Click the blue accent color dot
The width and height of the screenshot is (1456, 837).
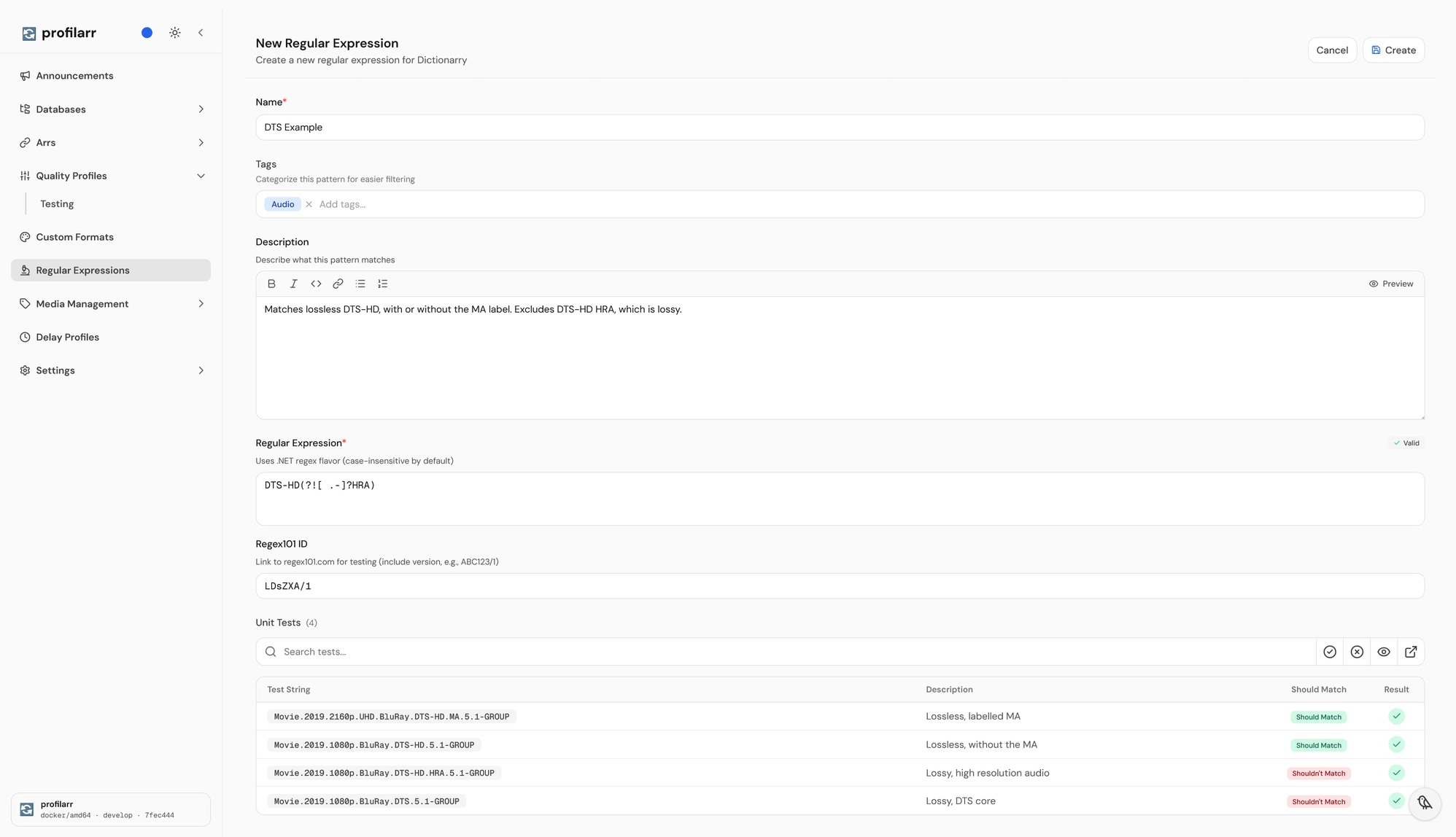coord(147,33)
